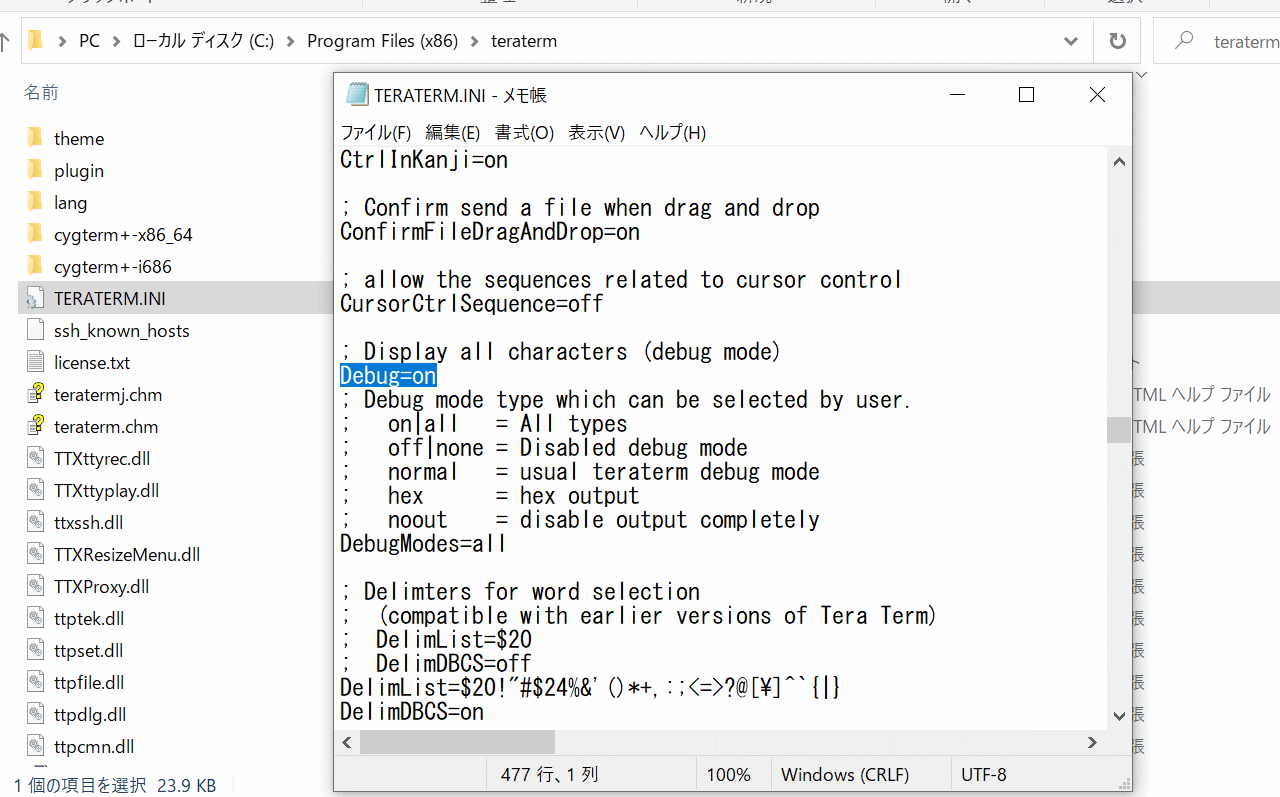The height and width of the screenshot is (797, 1280).
Task: Click the address bar folder icon
Action: pyautogui.click(x=38, y=41)
